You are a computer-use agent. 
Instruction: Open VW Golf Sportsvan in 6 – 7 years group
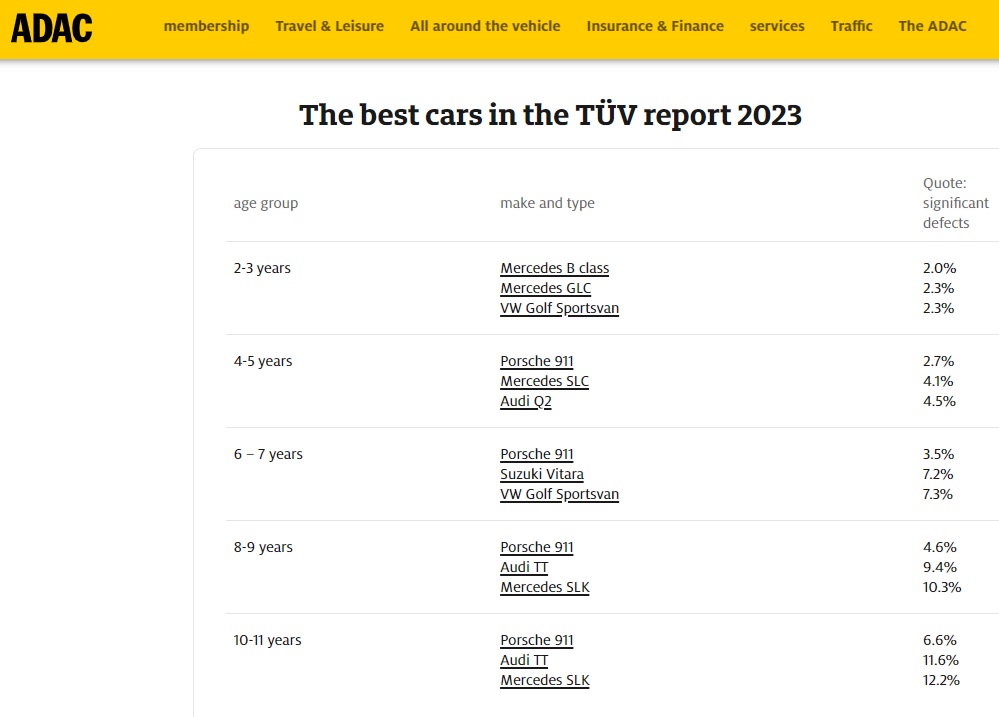pos(559,494)
